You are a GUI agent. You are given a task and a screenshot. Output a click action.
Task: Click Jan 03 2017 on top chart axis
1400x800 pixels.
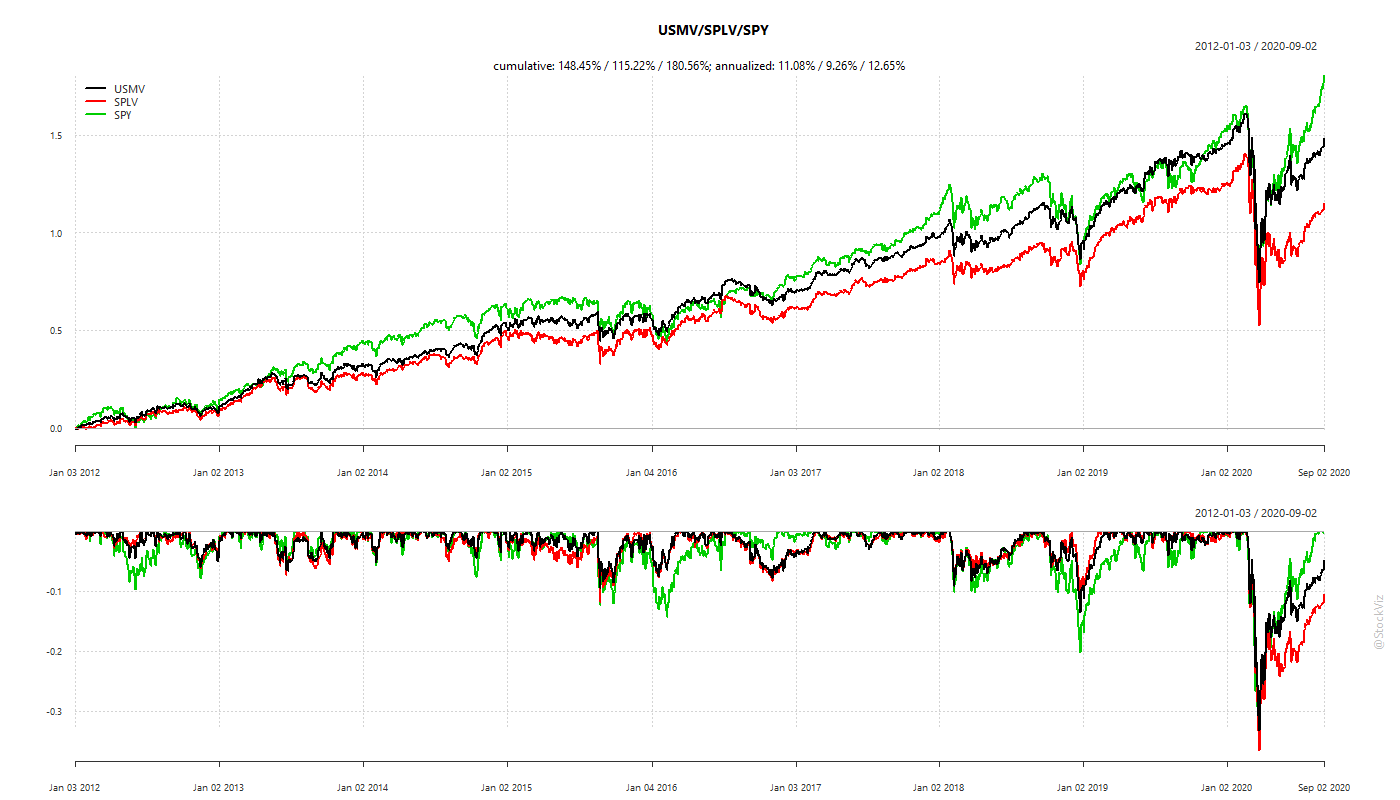click(x=796, y=473)
